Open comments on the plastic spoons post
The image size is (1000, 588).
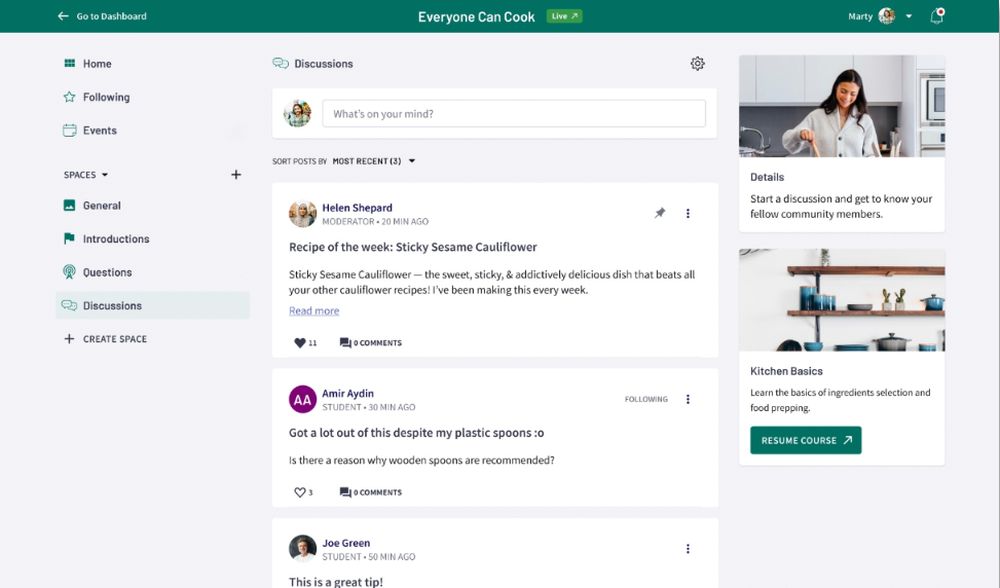371,492
